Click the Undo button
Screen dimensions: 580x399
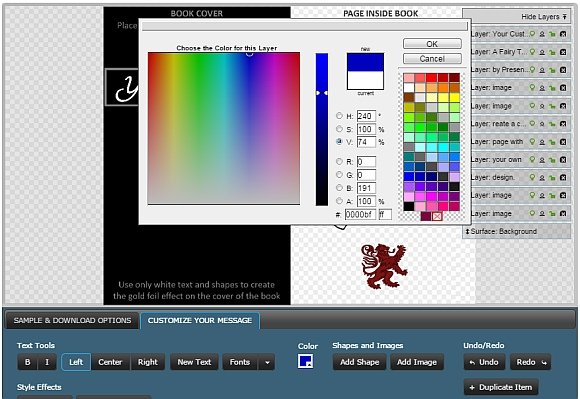[x=484, y=362]
